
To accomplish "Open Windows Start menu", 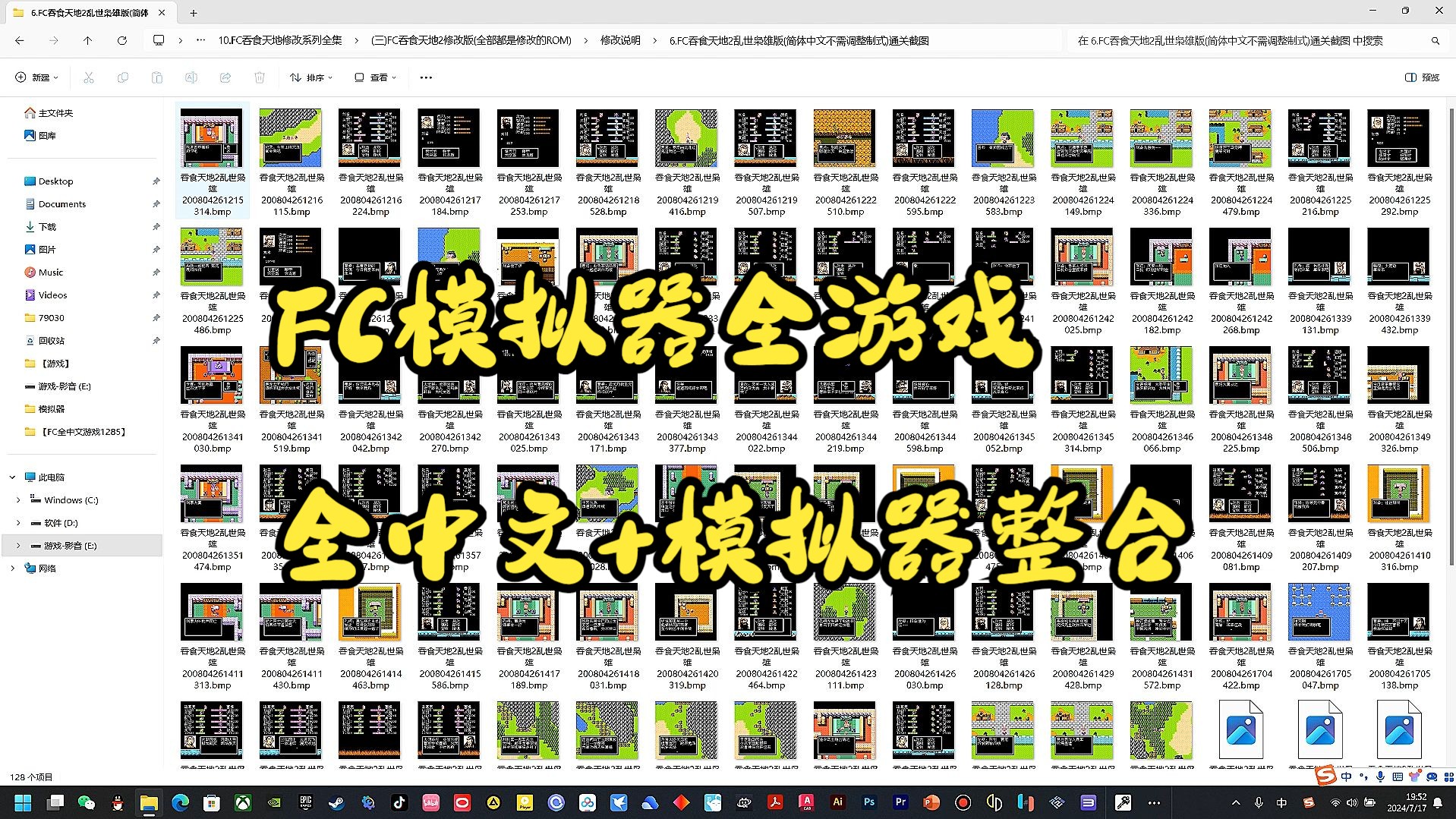I will click(x=24, y=802).
